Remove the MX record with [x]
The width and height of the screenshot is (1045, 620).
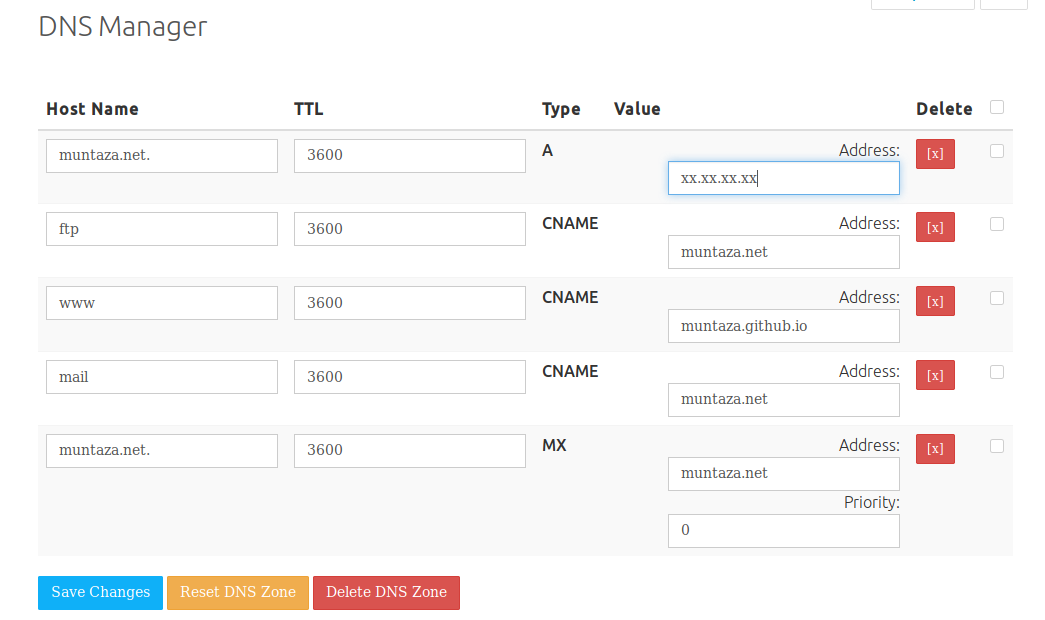click(x=935, y=449)
